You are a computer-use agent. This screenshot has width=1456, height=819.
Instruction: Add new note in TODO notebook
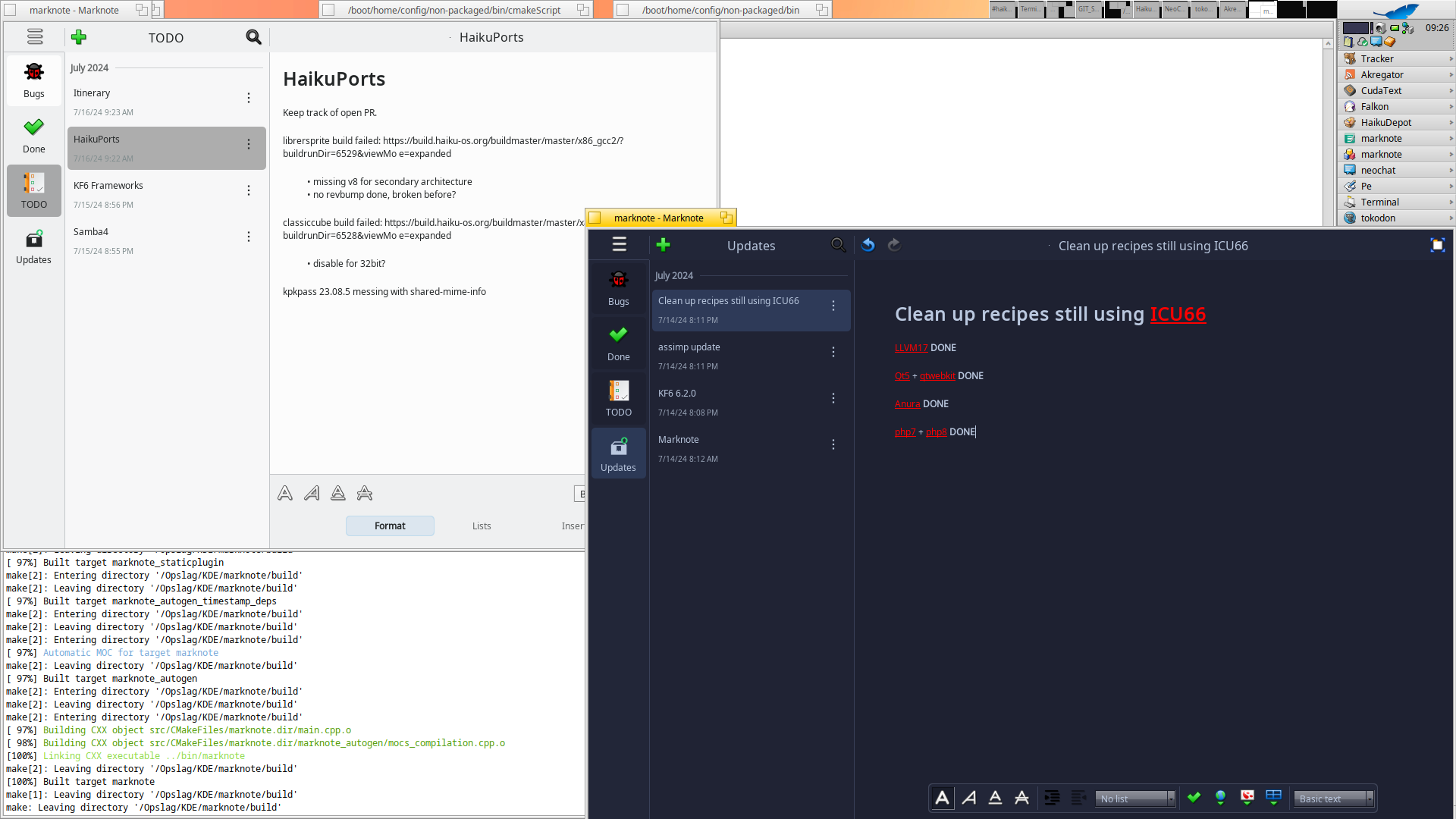(79, 37)
